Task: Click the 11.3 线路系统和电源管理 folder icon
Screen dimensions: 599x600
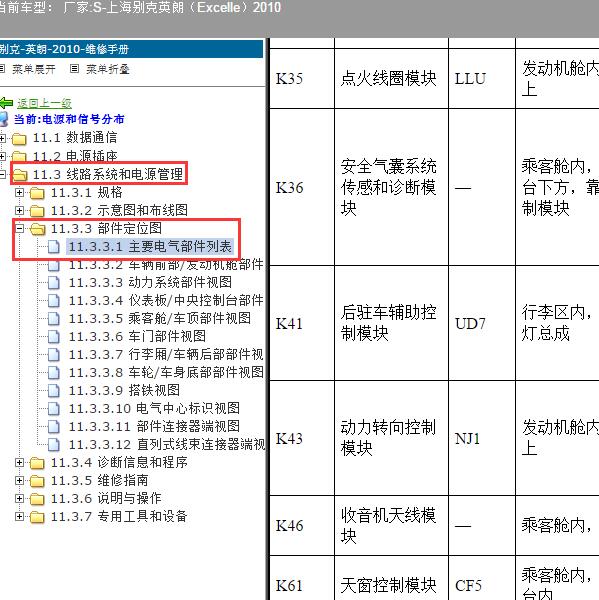Action: (20, 175)
